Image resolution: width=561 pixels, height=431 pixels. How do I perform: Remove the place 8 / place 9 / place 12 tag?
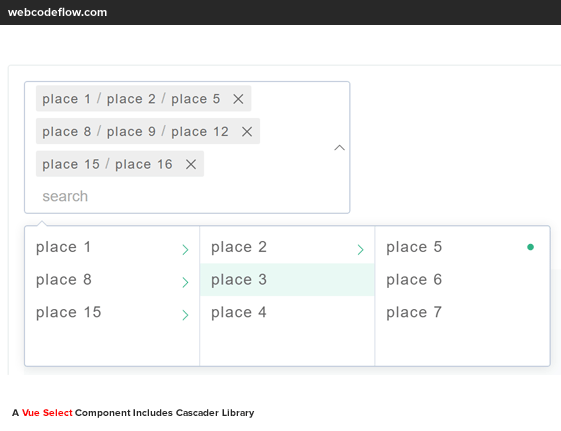coord(247,132)
